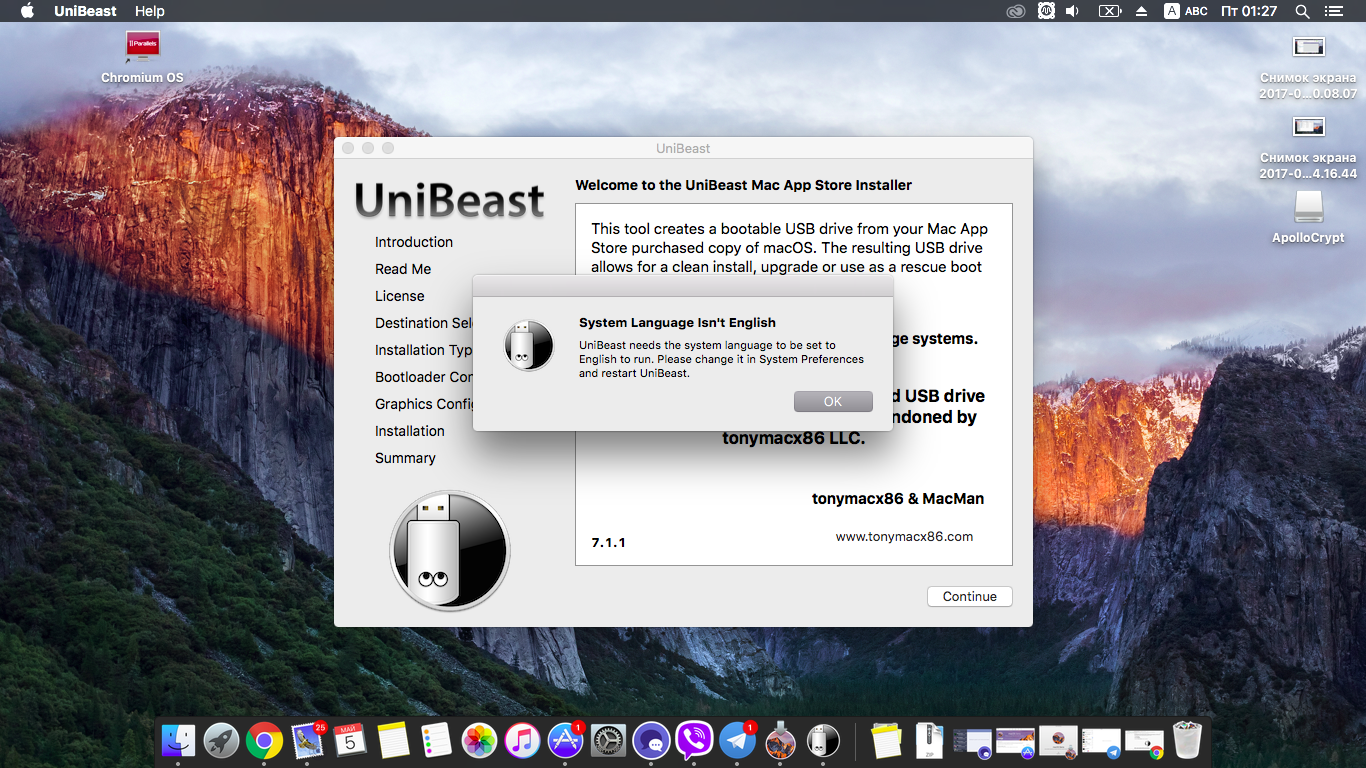Click the www.tonymacx86.com text

[904, 536]
